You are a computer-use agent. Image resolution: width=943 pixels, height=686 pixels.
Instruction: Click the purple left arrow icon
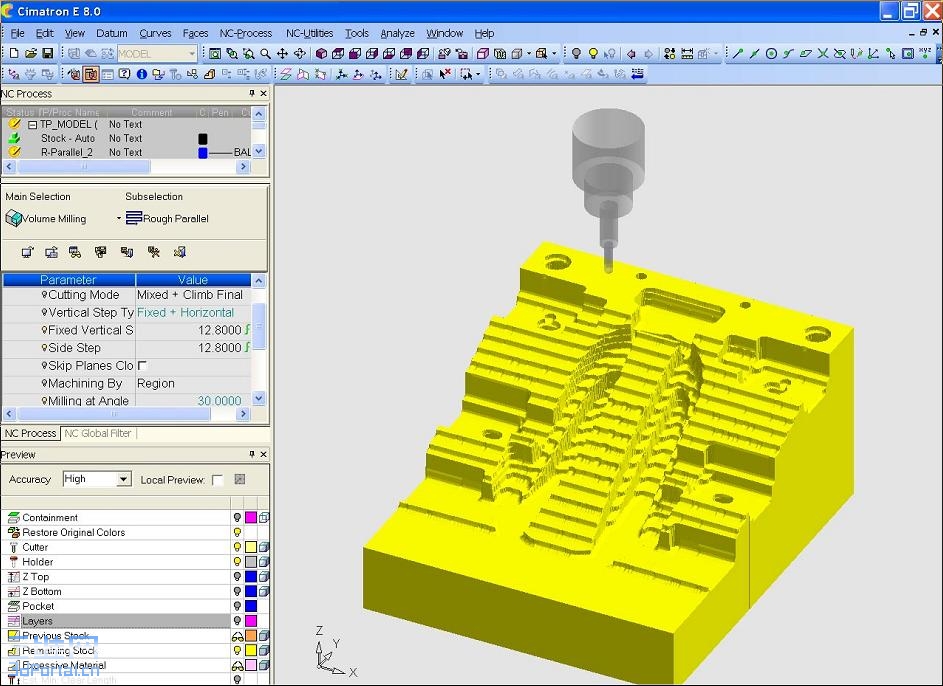click(631, 54)
